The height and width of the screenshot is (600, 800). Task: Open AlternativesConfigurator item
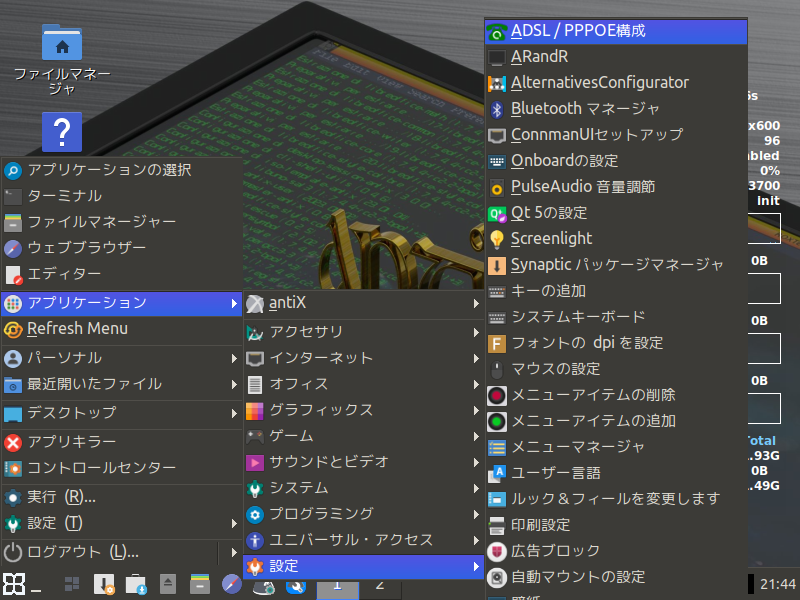[616, 83]
